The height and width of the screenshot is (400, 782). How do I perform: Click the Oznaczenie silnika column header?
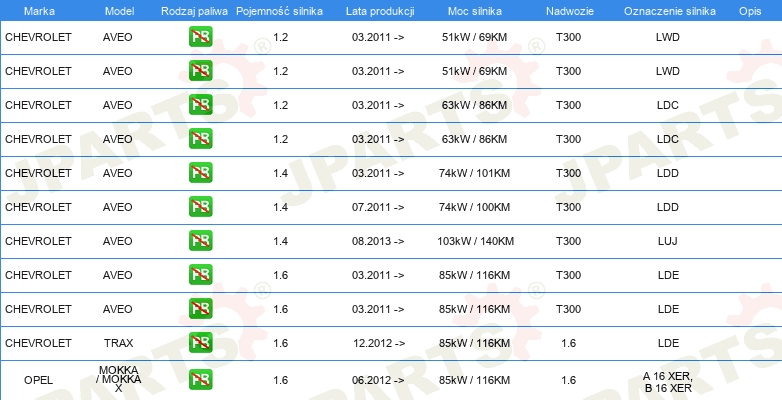tap(667, 9)
